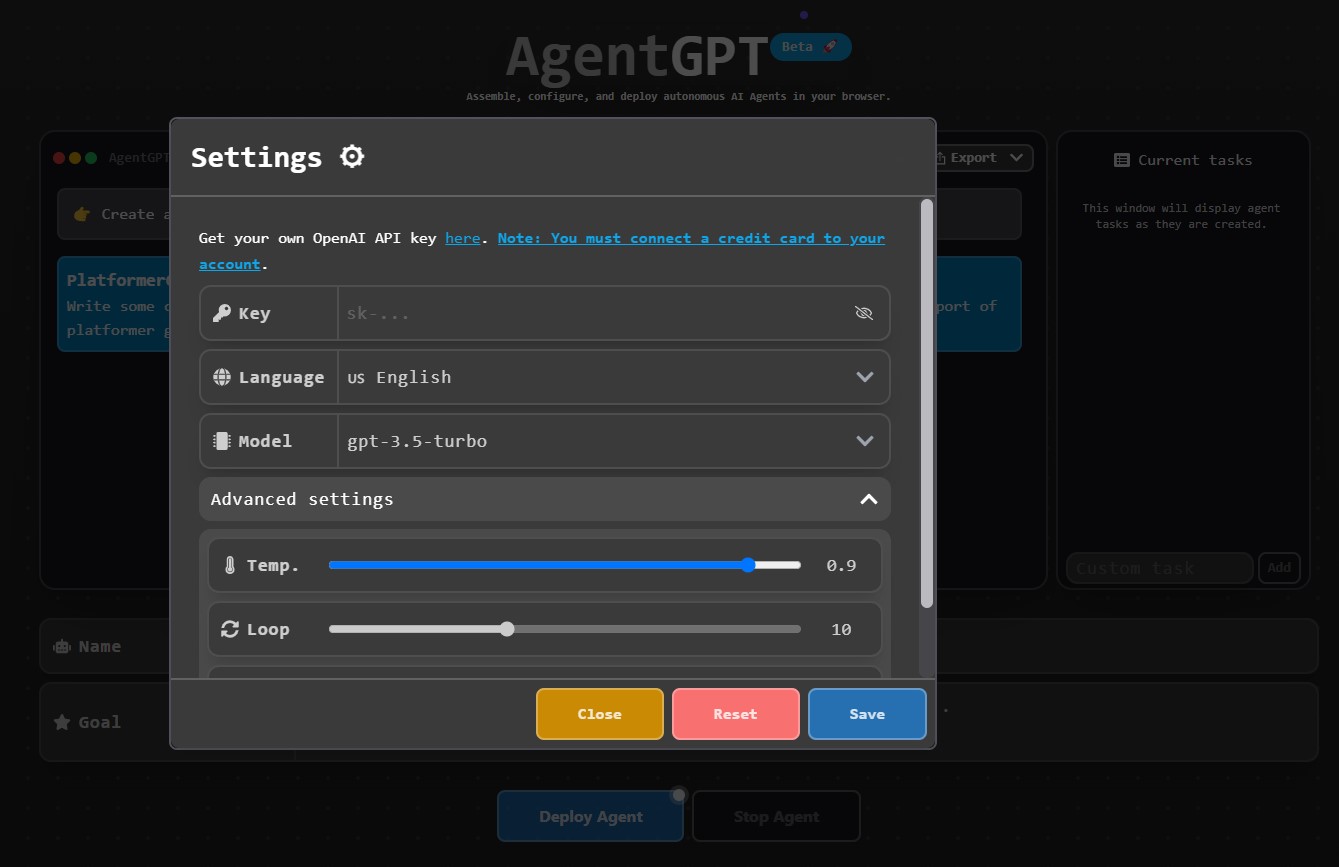This screenshot has height=867, width=1339.
Task: Click the Custom task input field
Action: [x=1160, y=568]
